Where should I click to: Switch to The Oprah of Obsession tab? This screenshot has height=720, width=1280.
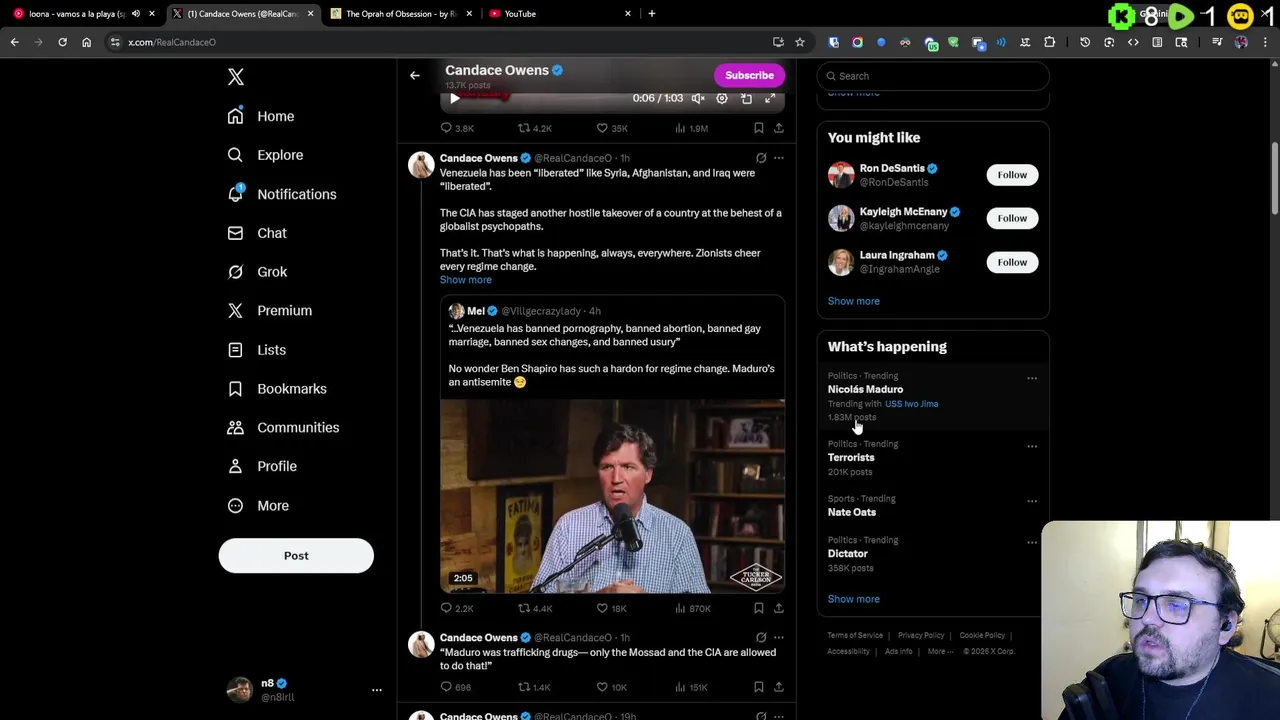[x=400, y=14]
